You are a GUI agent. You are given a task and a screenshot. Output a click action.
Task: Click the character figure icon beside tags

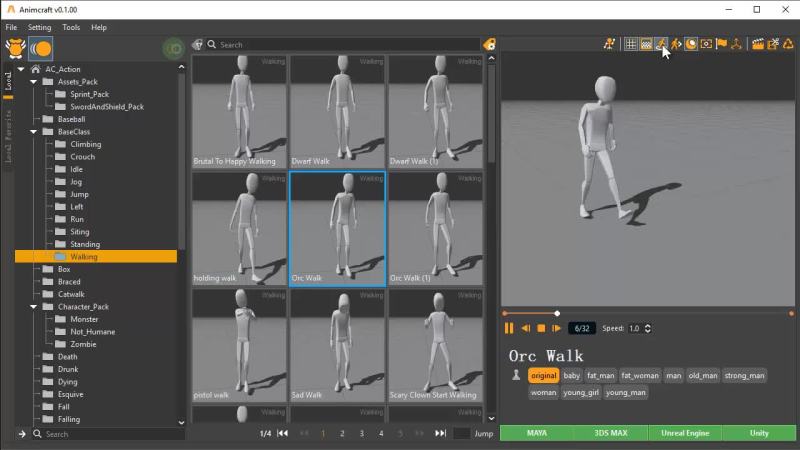click(x=516, y=375)
